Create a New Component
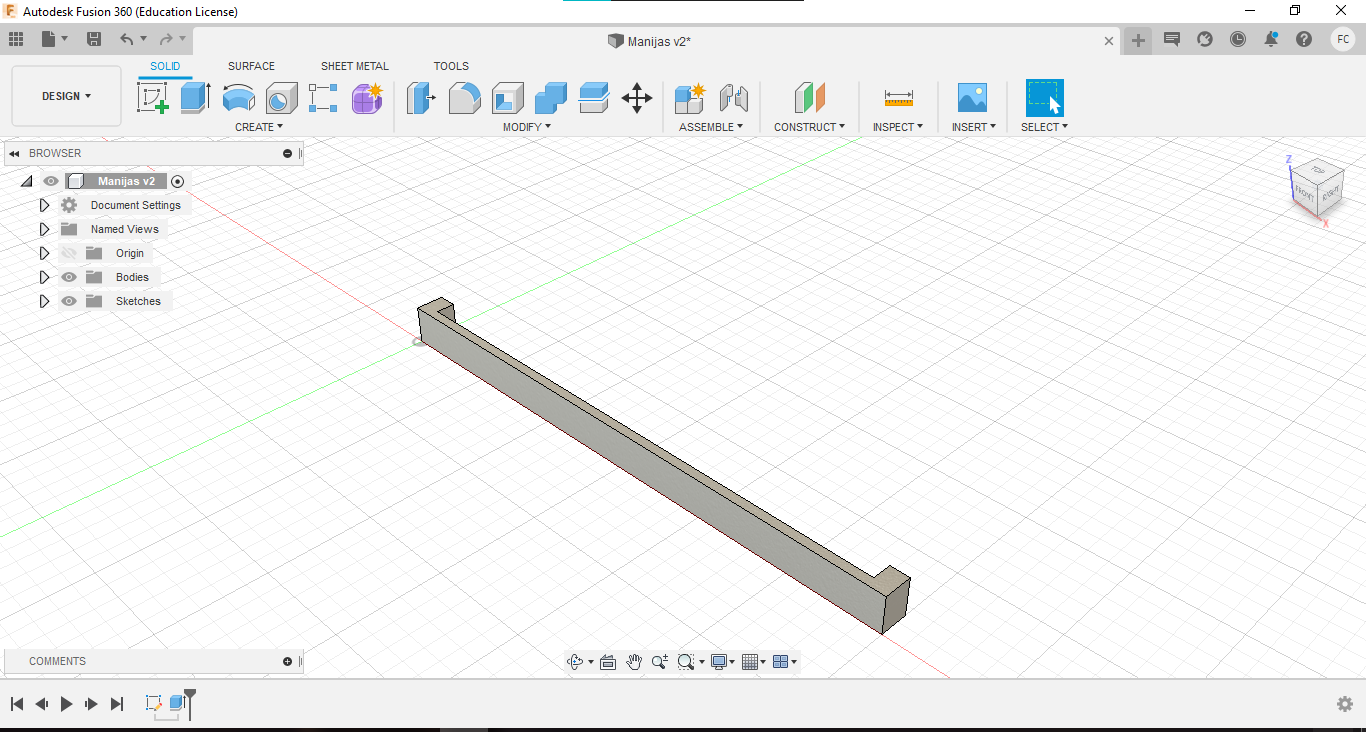Viewport: 1366px width, 732px height. point(690,98)
